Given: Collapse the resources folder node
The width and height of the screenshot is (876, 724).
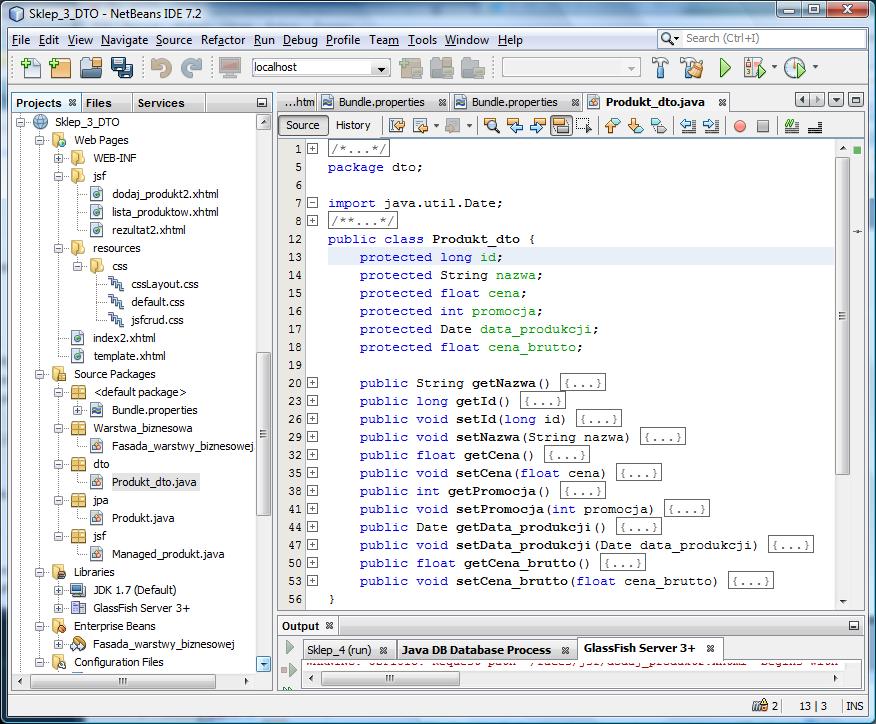Looking at the screenshot, I should pos(58,248).
